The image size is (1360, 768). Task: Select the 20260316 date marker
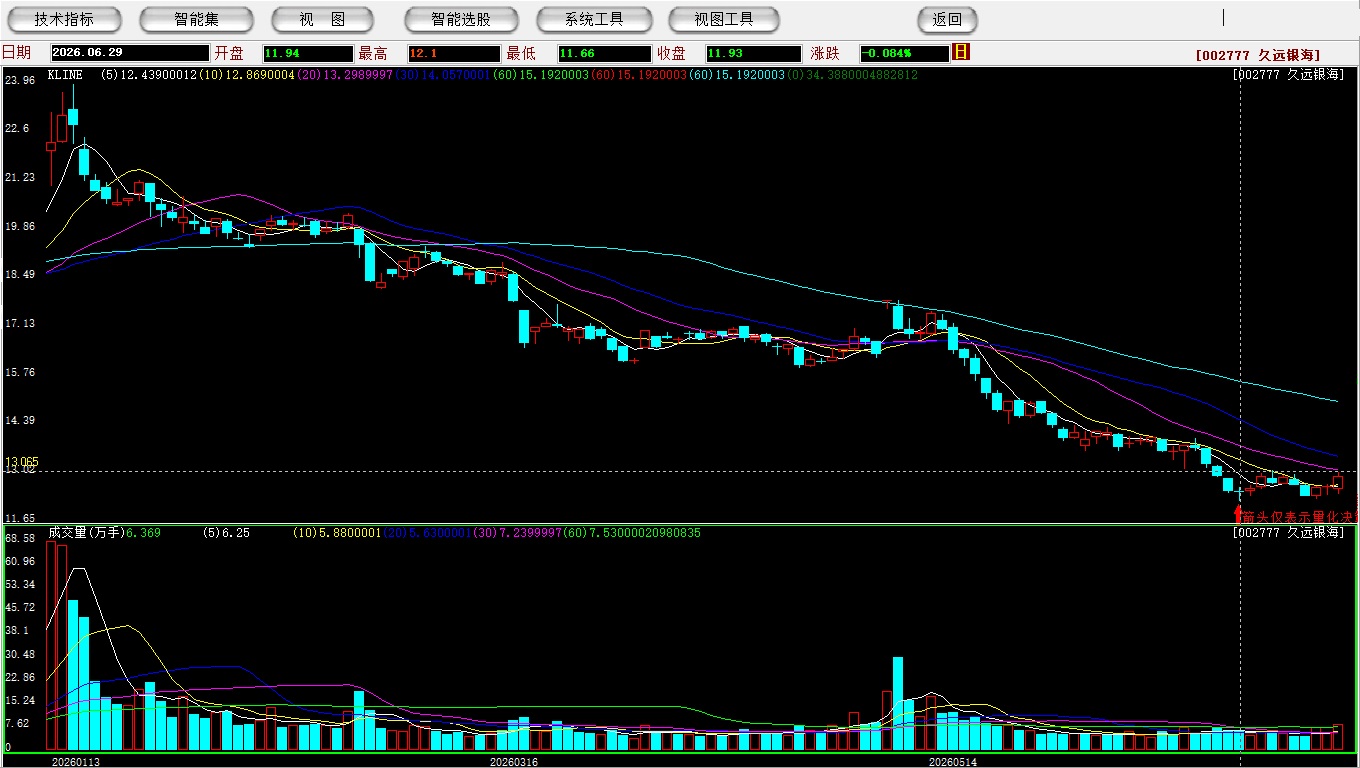coord(513,762)
